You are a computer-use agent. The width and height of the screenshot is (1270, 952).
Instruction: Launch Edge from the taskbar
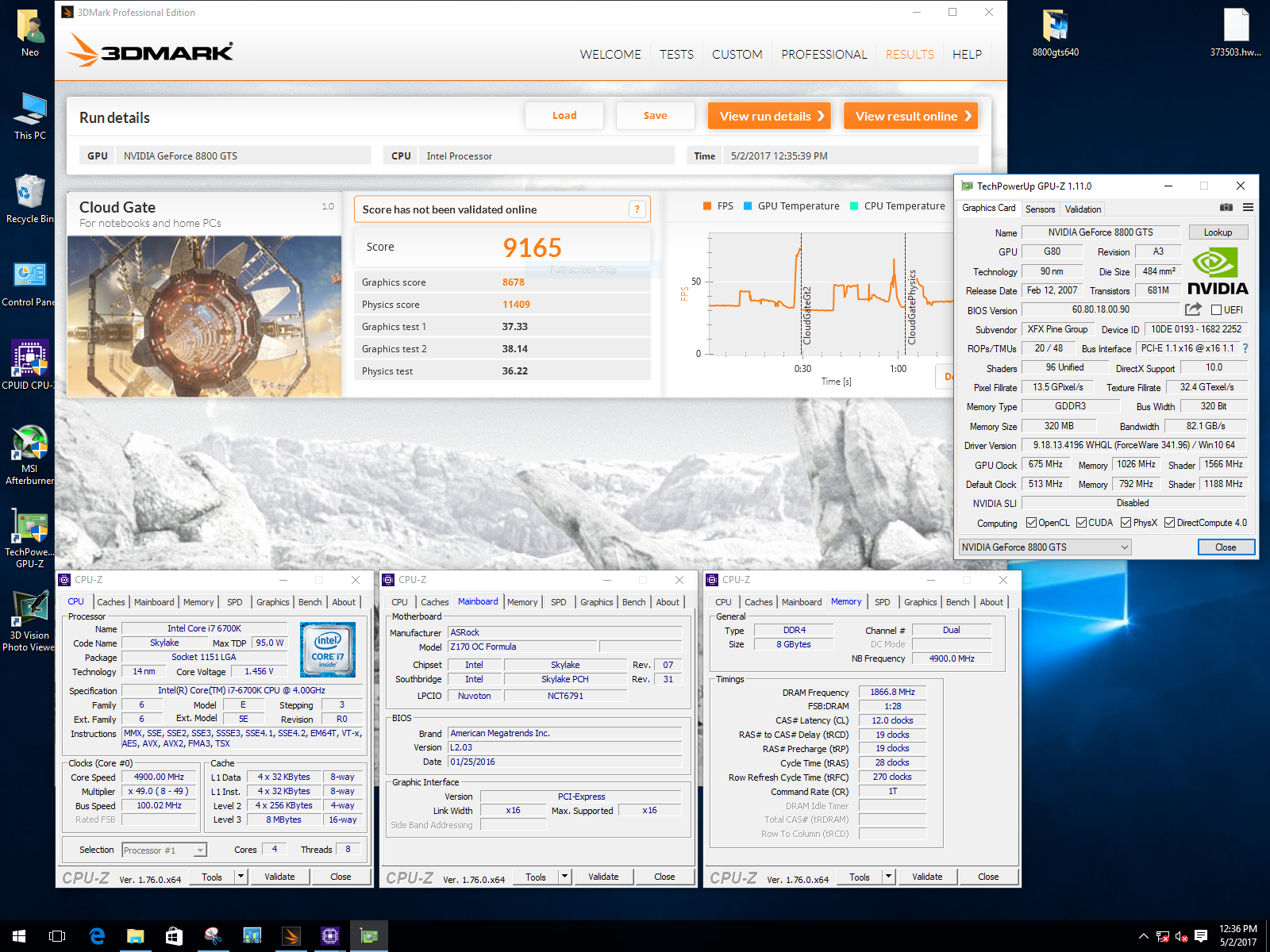(x=97, y=936)
